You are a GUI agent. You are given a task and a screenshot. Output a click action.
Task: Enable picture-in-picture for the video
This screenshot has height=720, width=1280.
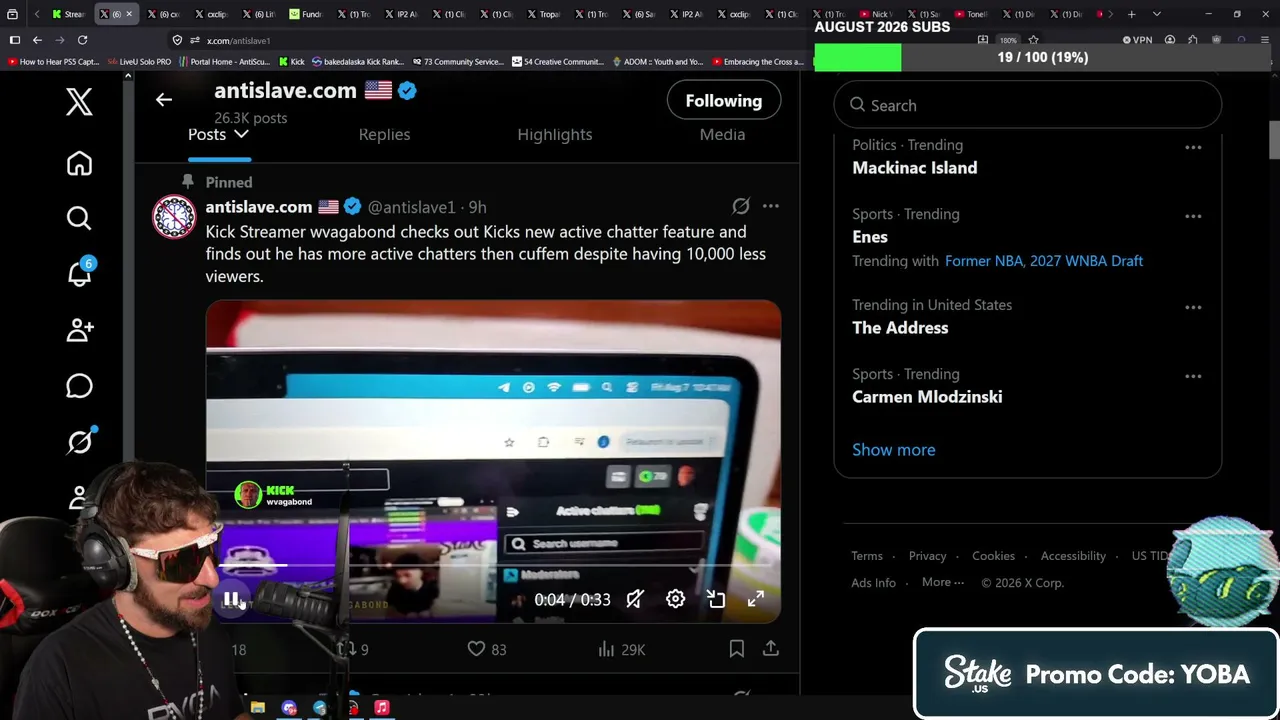[x=716, y=599]
